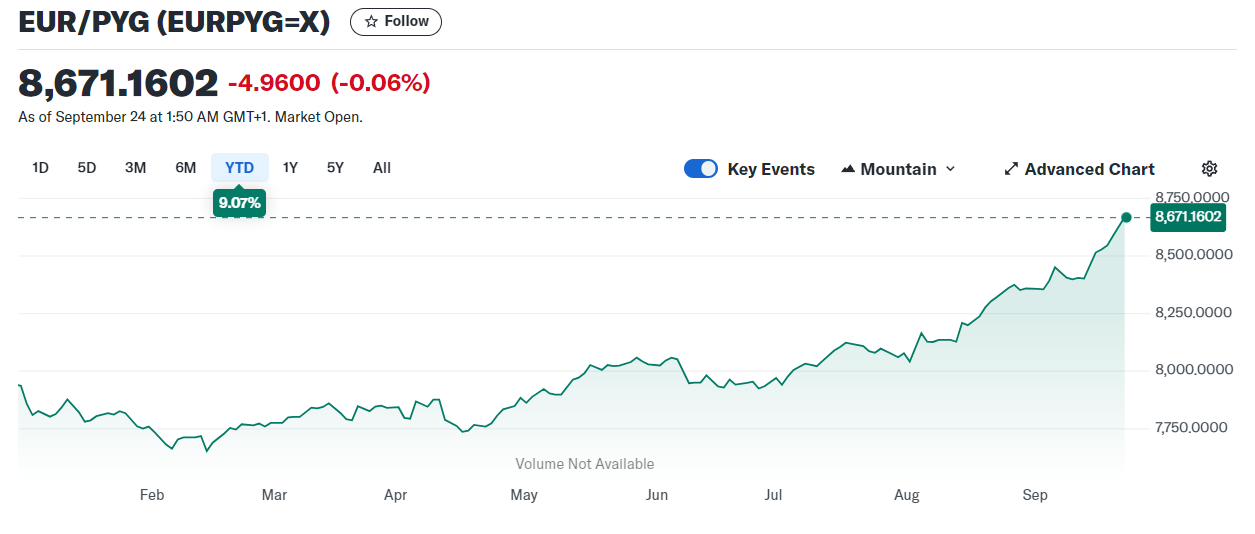Screen dimensions: 1255x534
Task: Show the 1Y chart range
Action: (x=290, y=168)
